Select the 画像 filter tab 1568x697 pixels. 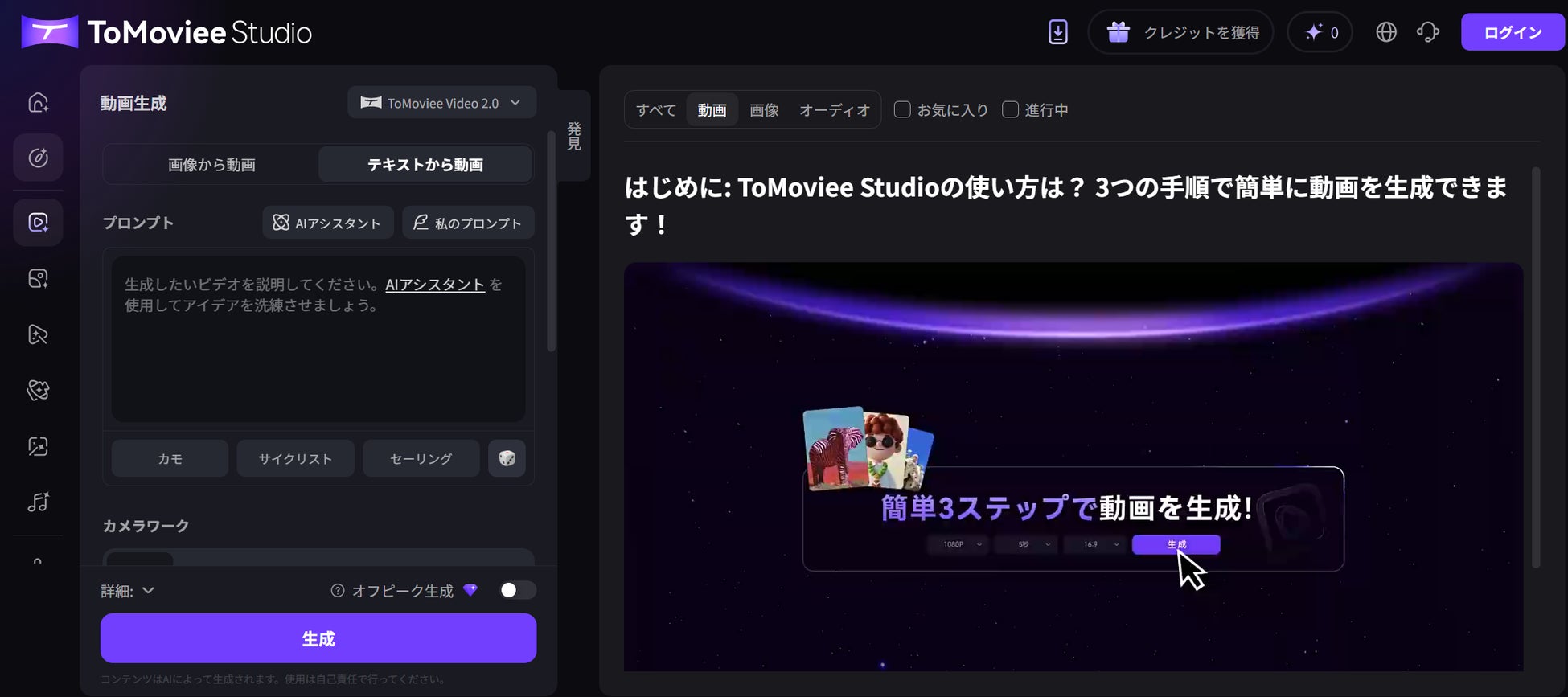point(764,110)
